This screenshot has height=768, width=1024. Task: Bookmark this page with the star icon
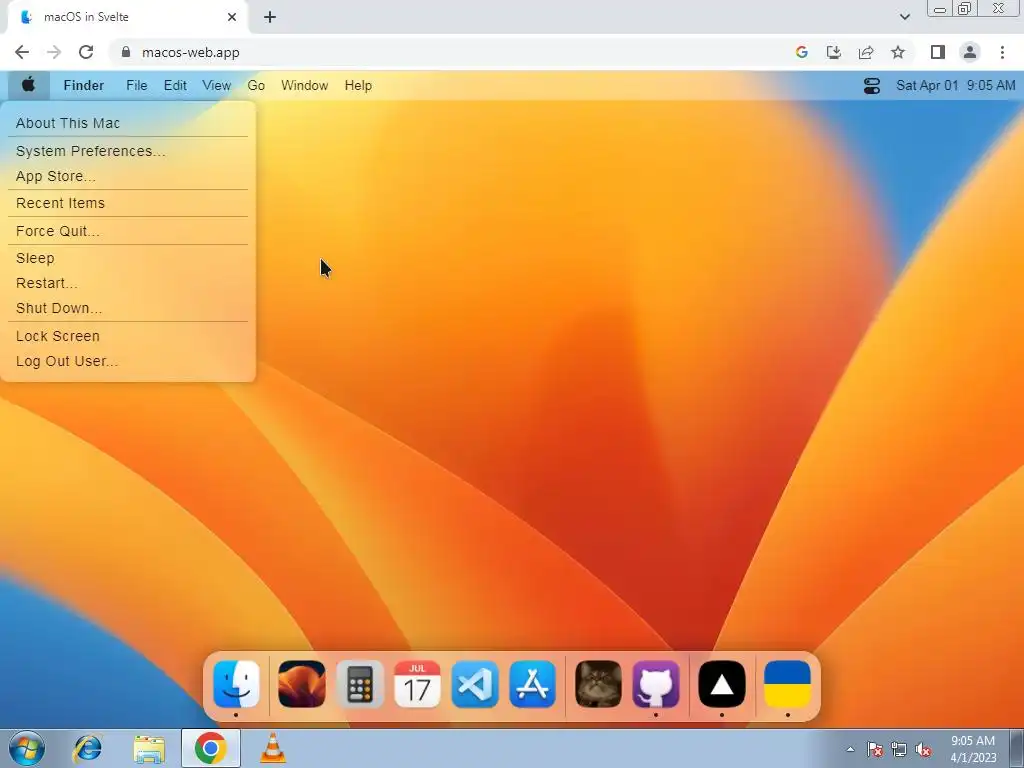898,52
